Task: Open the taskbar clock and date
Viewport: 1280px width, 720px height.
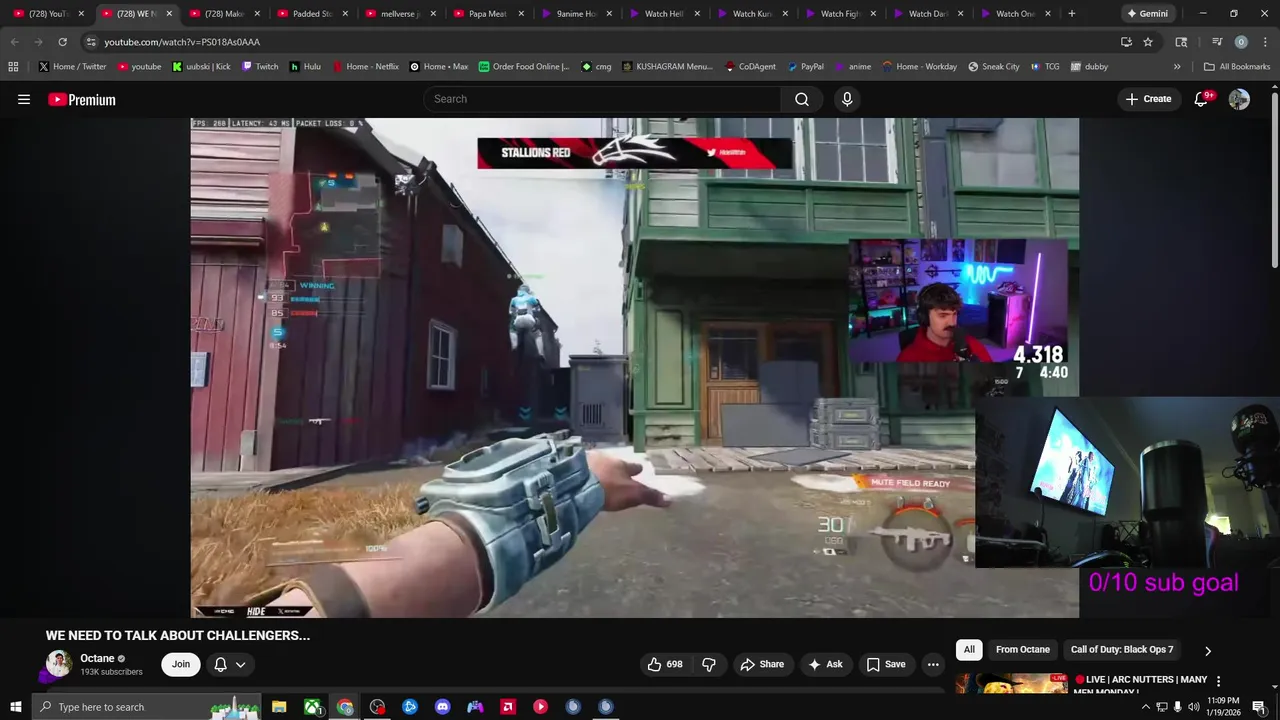Action: click(1223, 707)
